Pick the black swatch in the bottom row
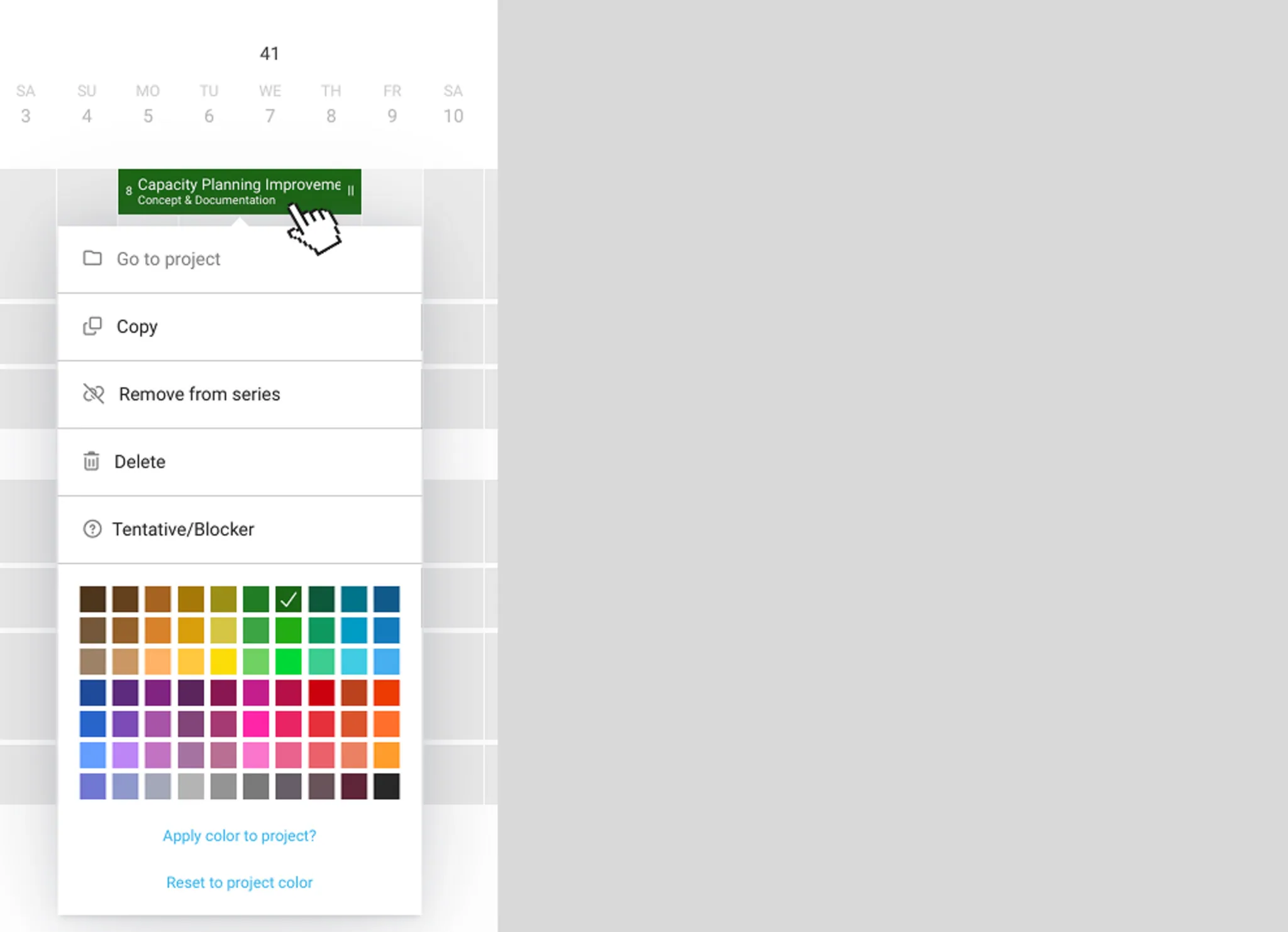 pyautogui.click(x=387, y=786)
